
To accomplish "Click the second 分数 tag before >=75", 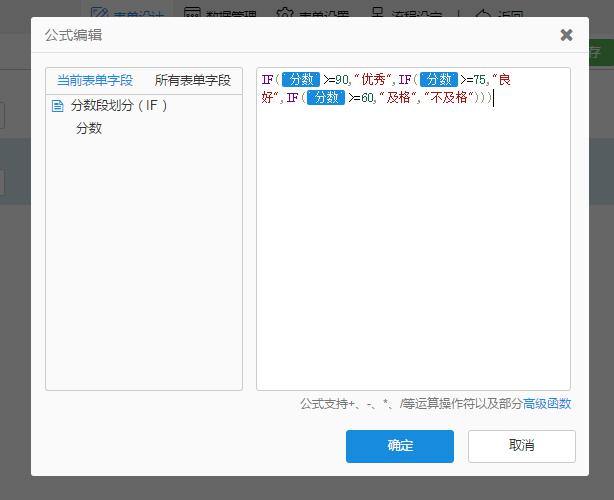I will pos(439,79).
